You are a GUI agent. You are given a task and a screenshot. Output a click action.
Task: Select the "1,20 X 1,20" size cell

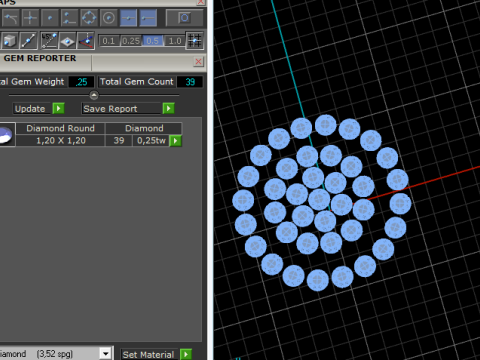click(61, 141)
